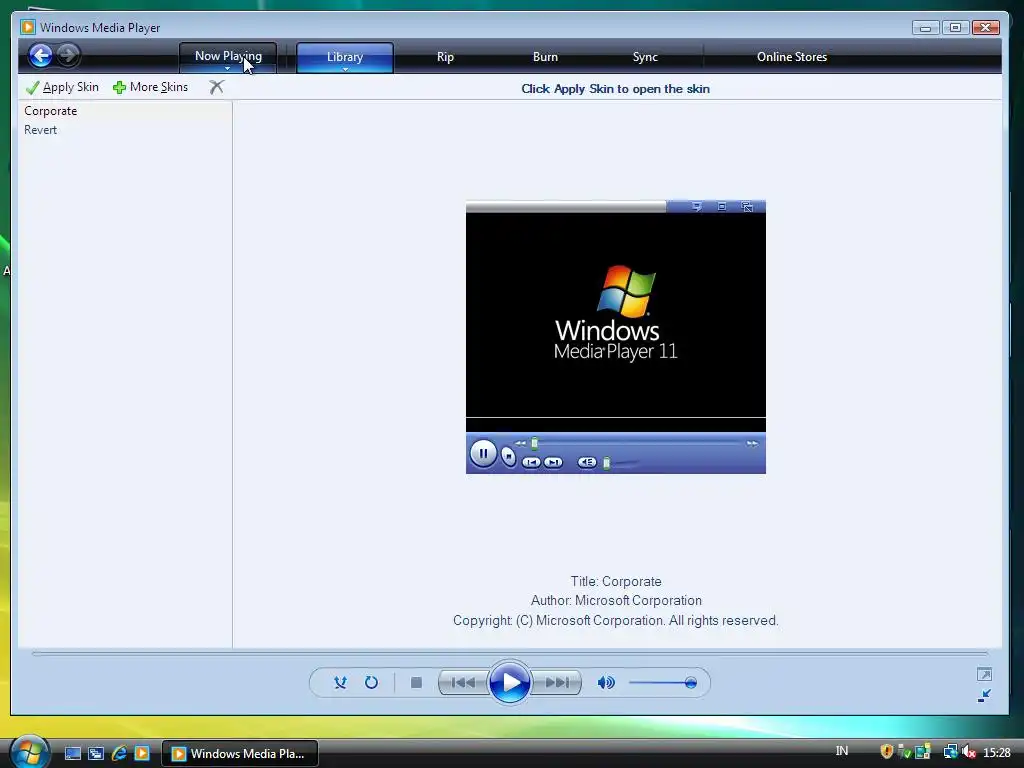Click Show Desktop quick launch icon

pos(72,754)
